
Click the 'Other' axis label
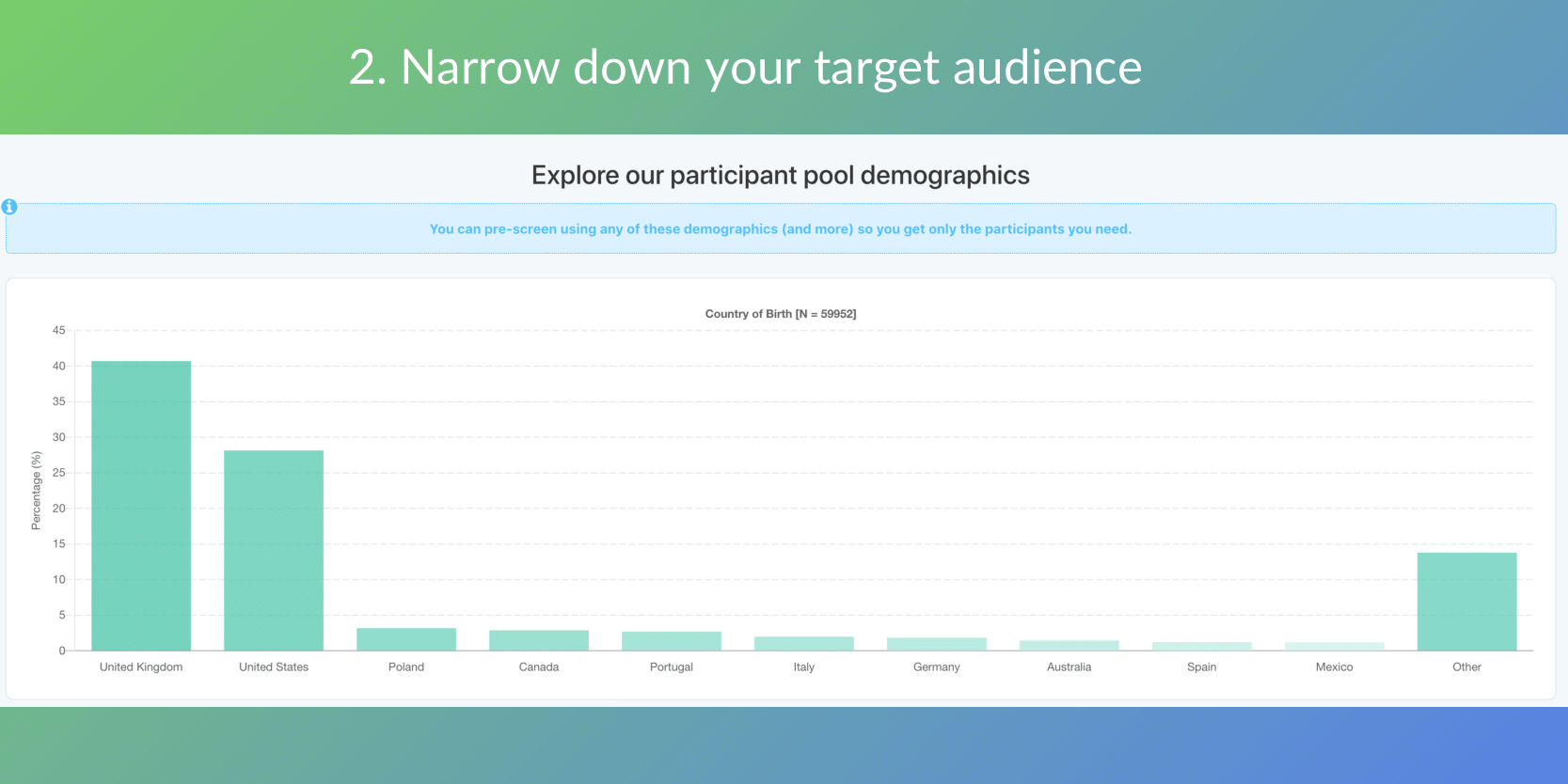coord(1467,666)
